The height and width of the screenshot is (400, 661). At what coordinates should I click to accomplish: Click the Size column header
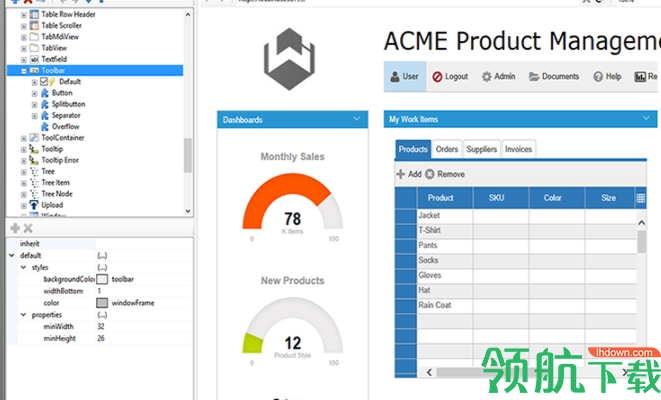610,198
